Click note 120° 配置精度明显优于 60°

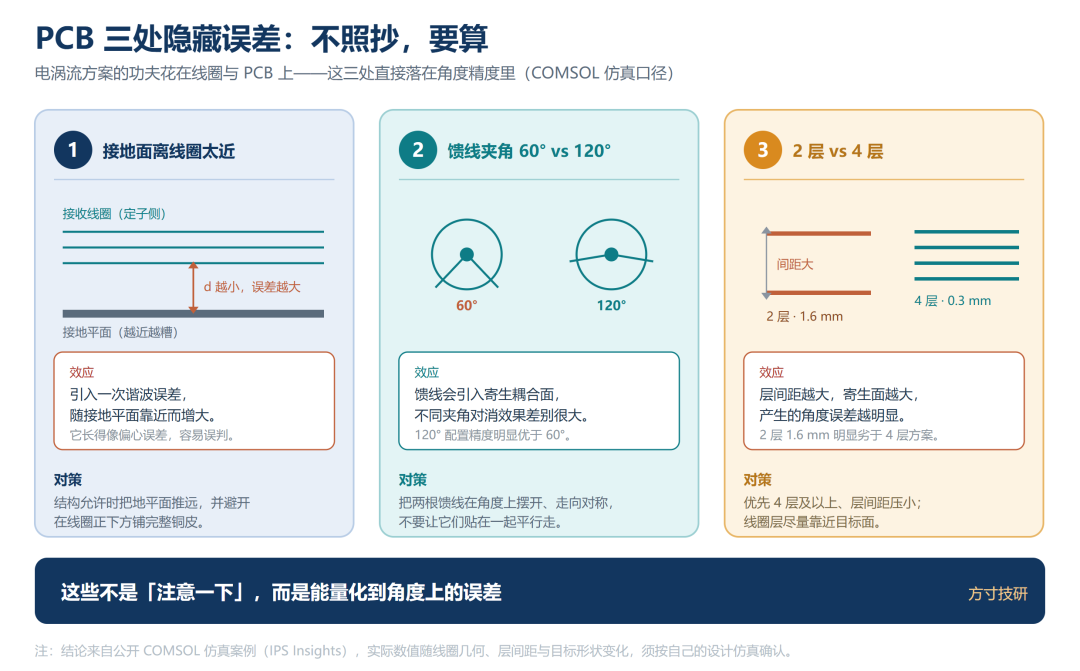coord(492,435)
